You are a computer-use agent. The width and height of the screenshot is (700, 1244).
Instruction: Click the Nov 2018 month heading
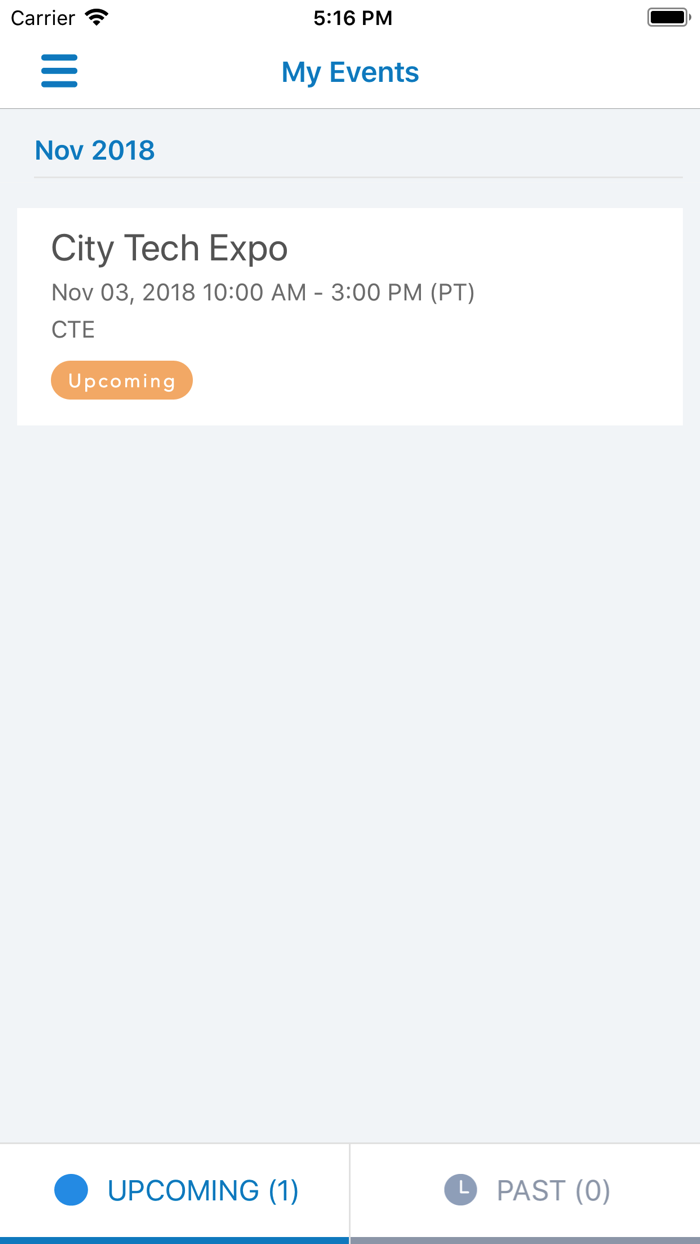(95, 150)
